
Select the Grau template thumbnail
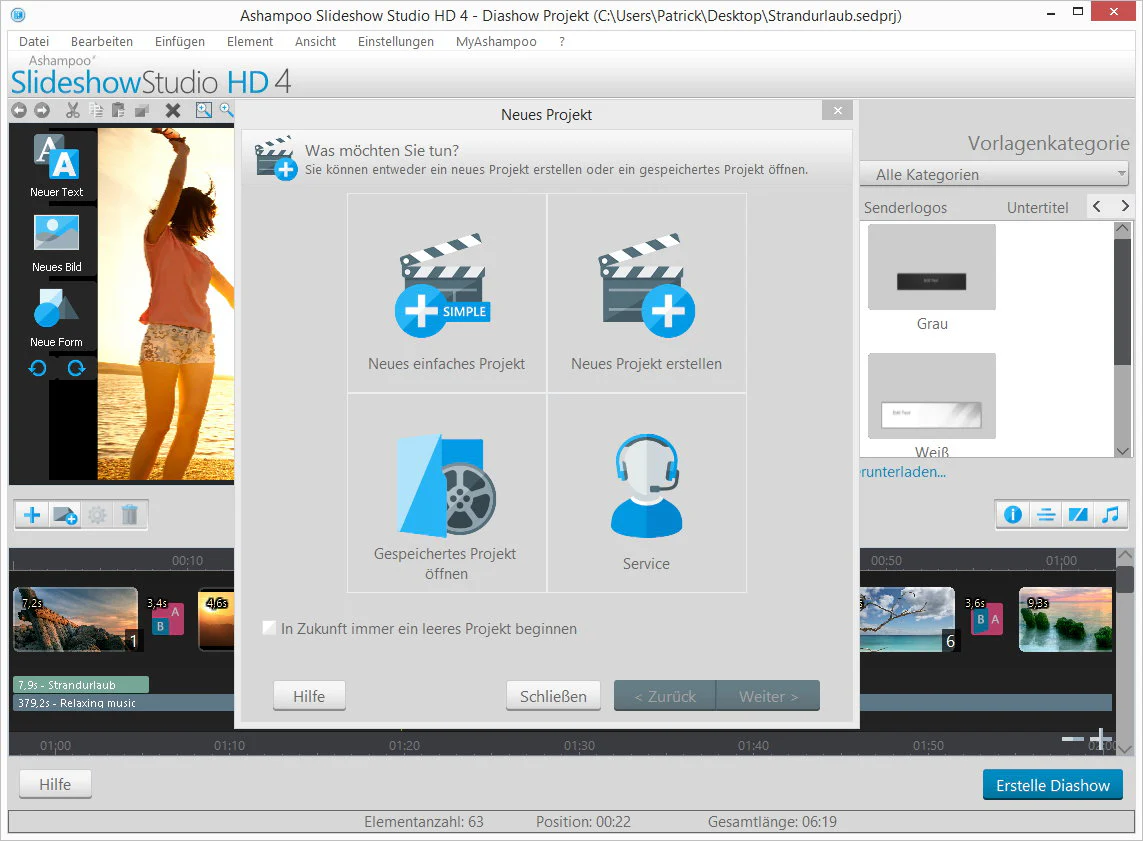(932, 267)
